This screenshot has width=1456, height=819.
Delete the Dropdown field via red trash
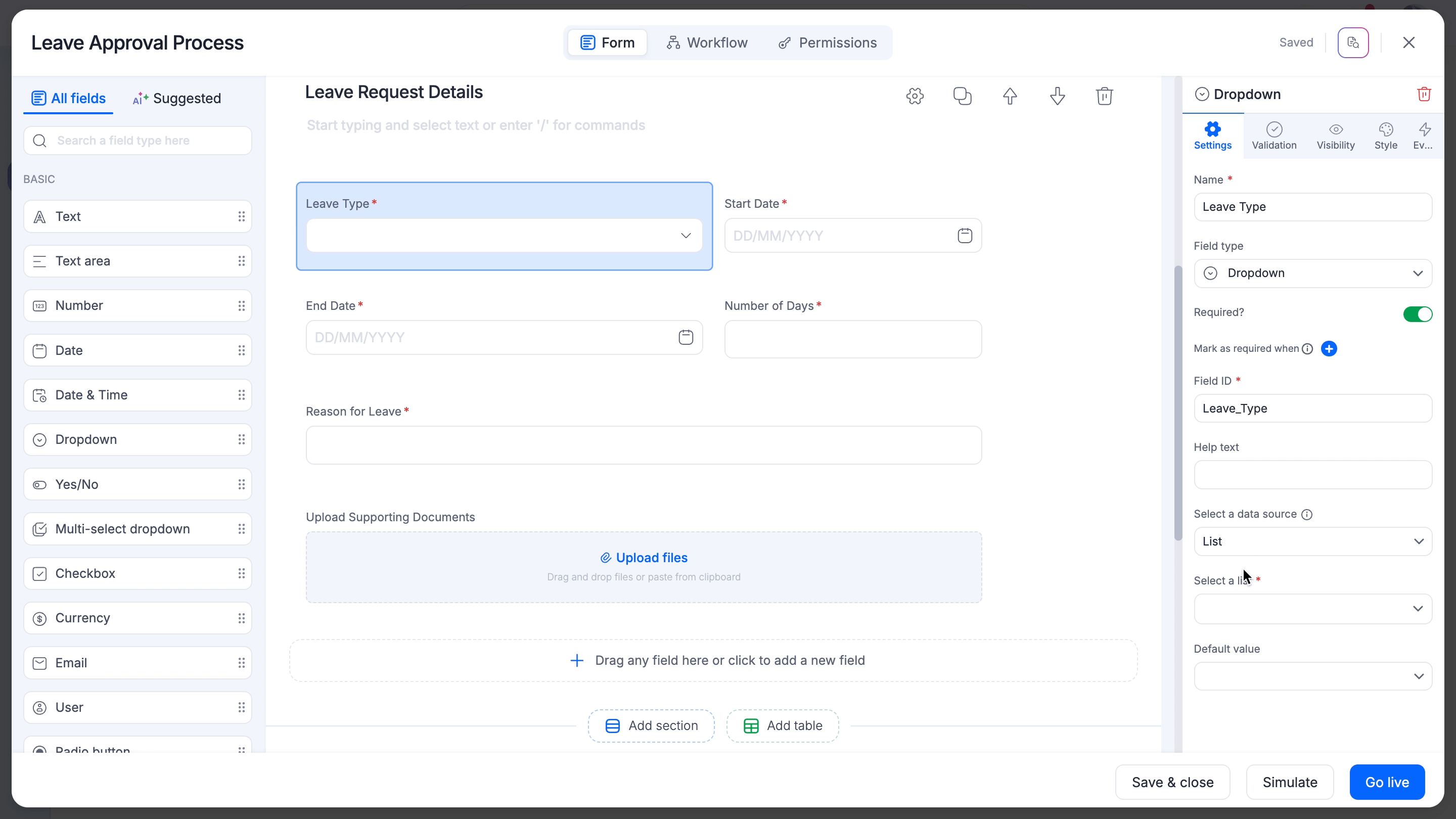click(1423, 95)
